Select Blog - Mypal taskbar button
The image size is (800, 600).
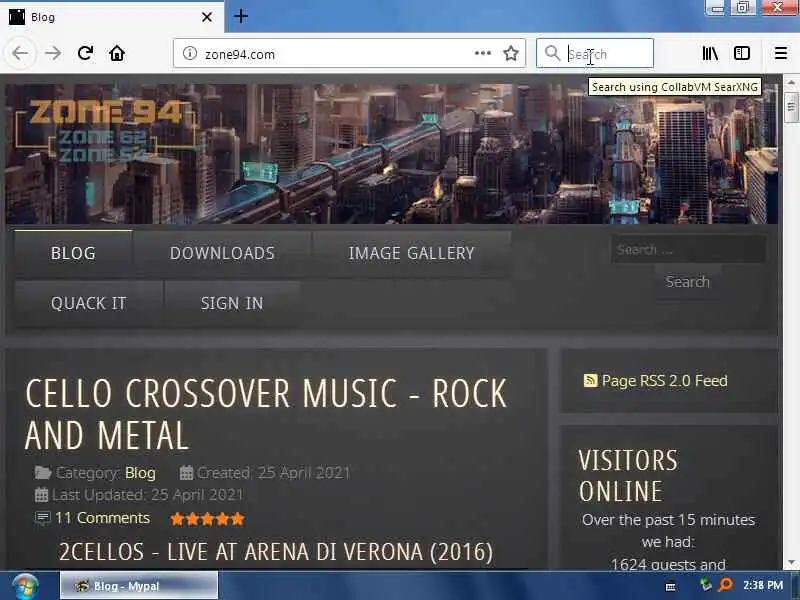click(139, 585)
